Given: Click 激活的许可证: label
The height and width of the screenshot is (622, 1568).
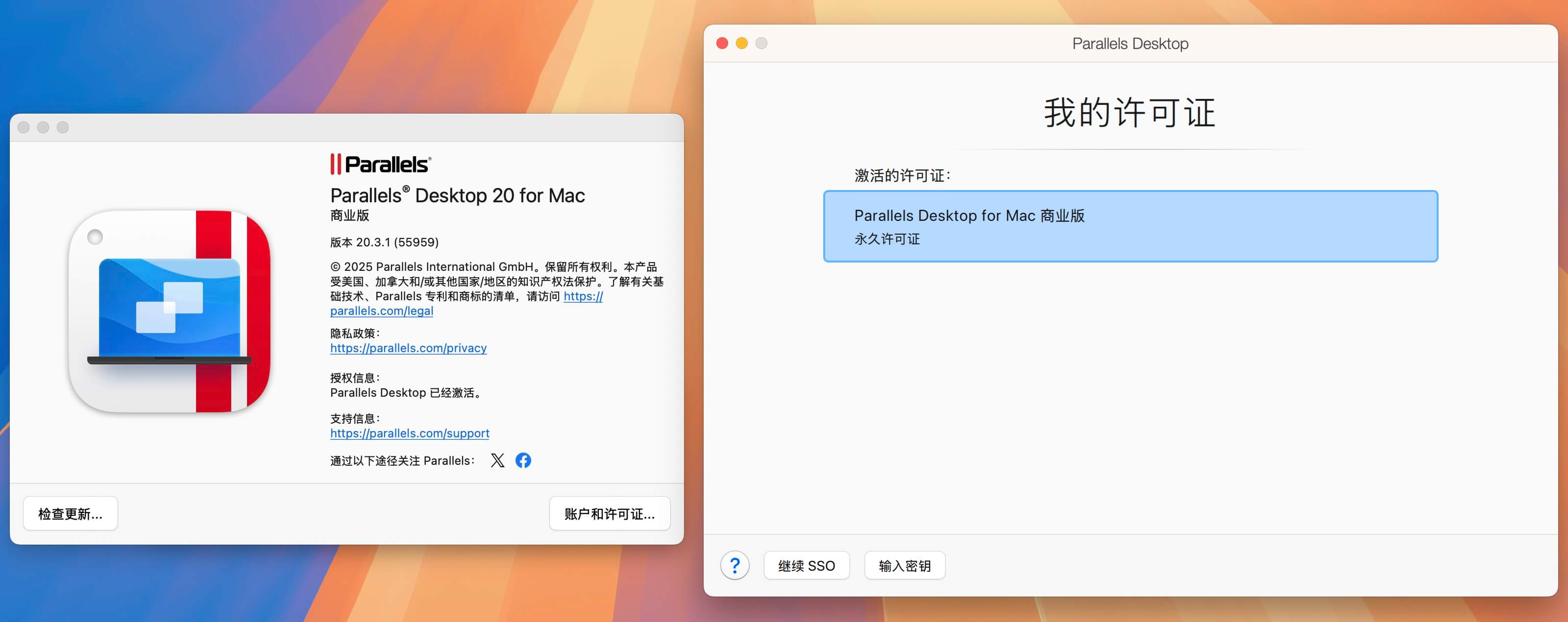Looking at the screenshot, I should point(902,176).
